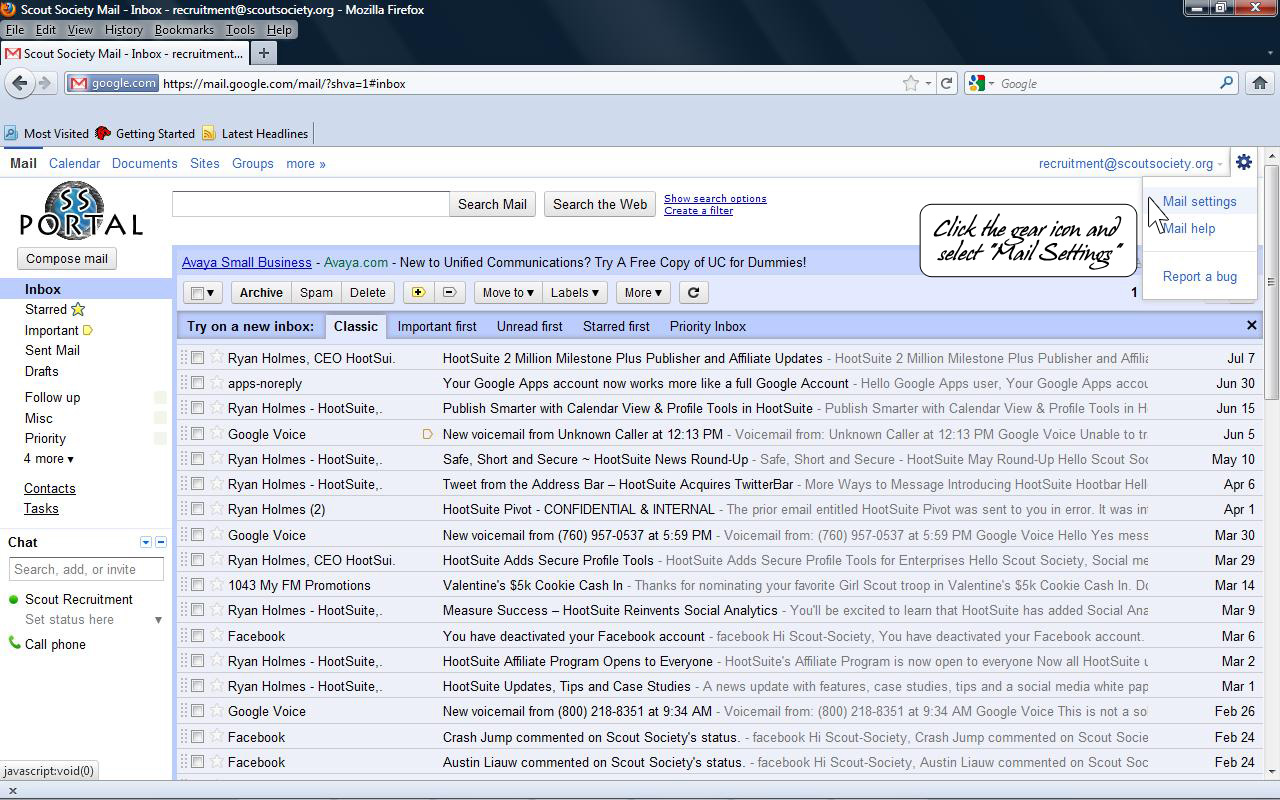Open account dropdown beside recruitment@scoutsociety.org

coord(1220,164)
